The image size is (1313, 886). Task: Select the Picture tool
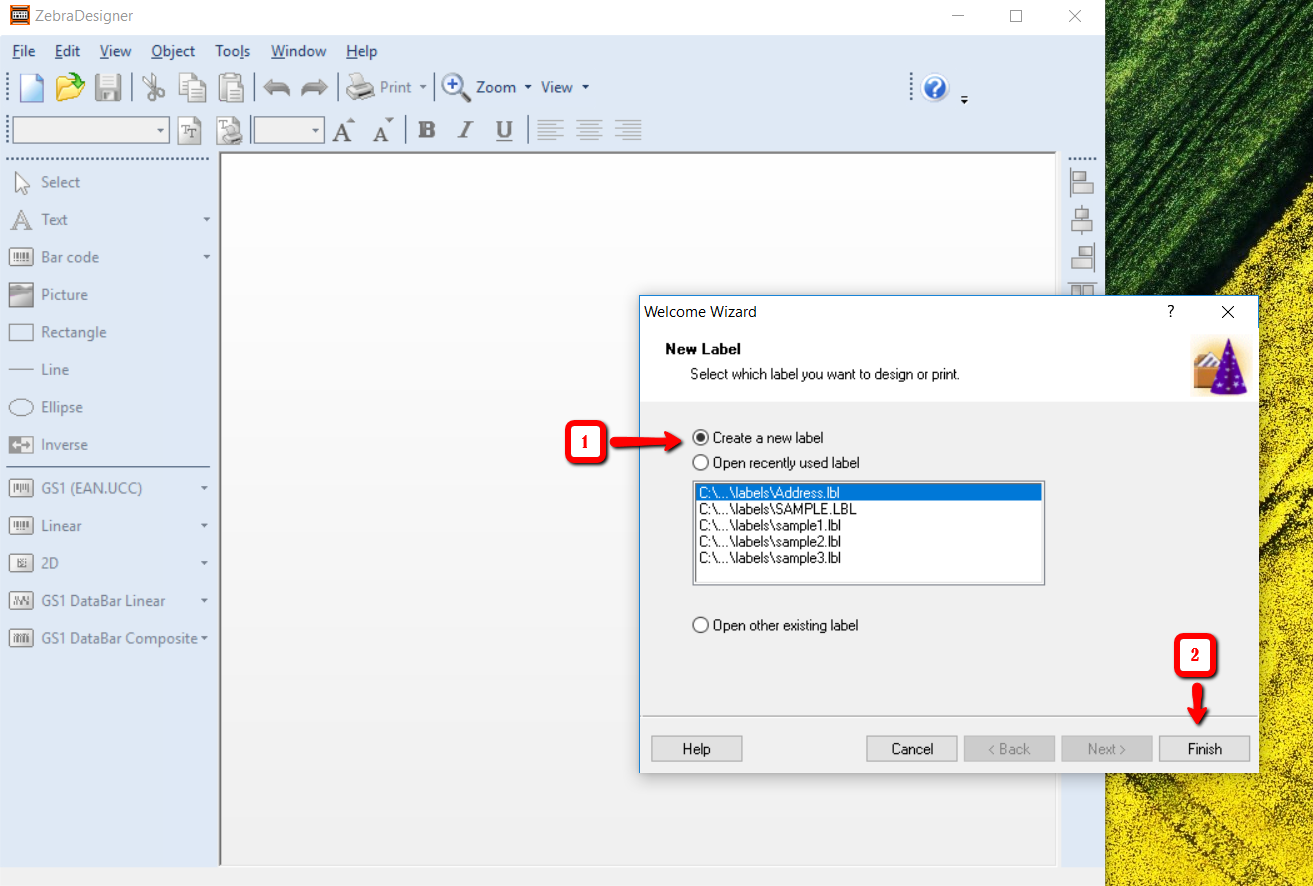(50, 295)
